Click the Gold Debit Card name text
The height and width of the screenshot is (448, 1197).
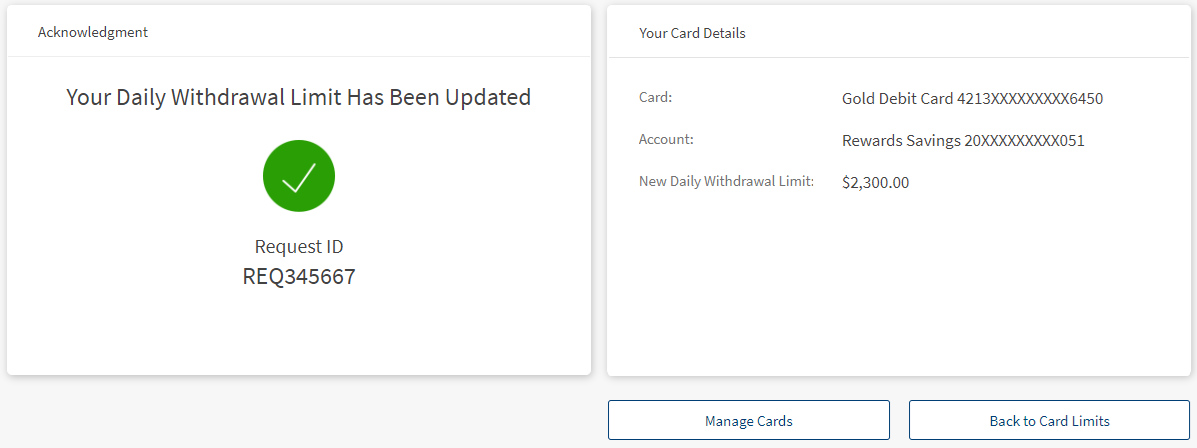click(897, 99)
